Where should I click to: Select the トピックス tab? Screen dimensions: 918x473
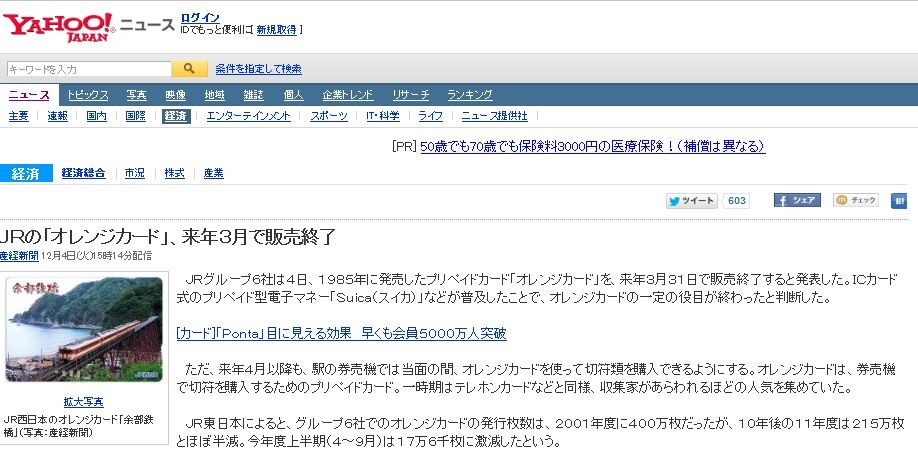pyautogui.click(x=88, y=95)
